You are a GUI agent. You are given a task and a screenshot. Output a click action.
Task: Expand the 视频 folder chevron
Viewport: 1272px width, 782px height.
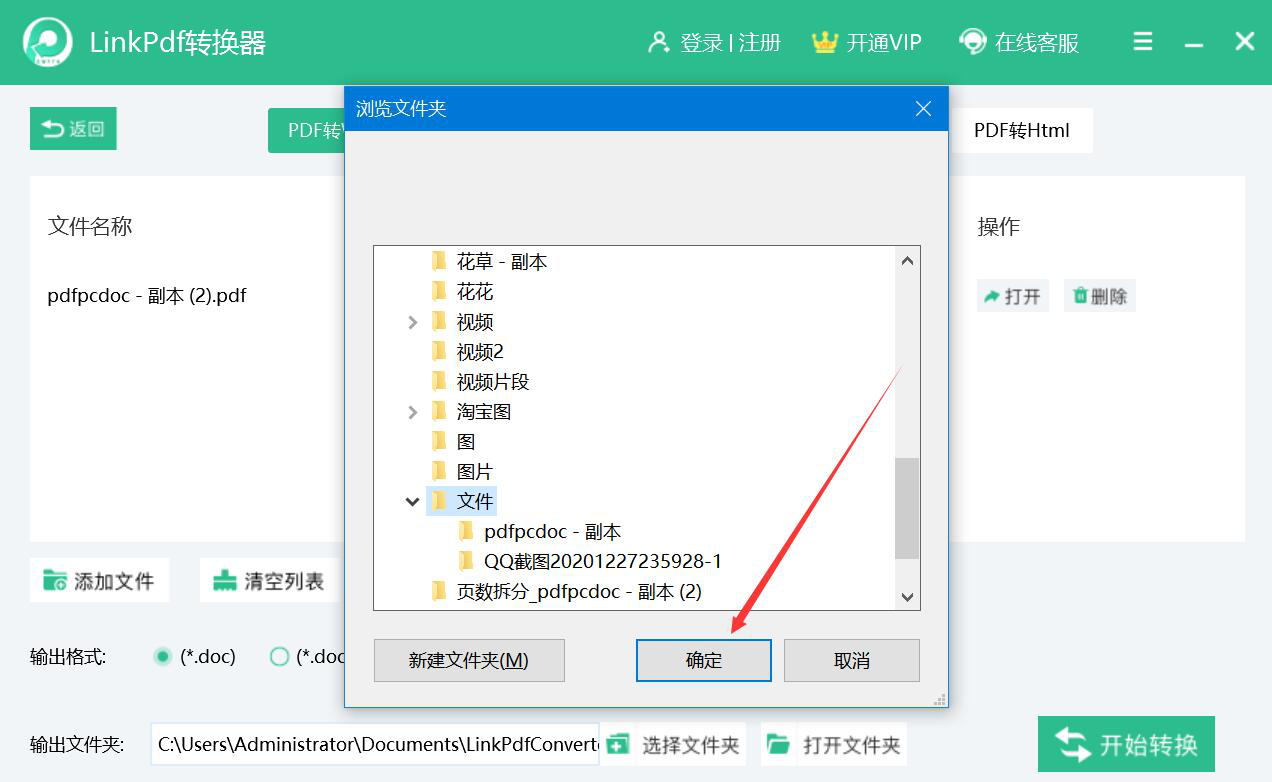(413, 322)
